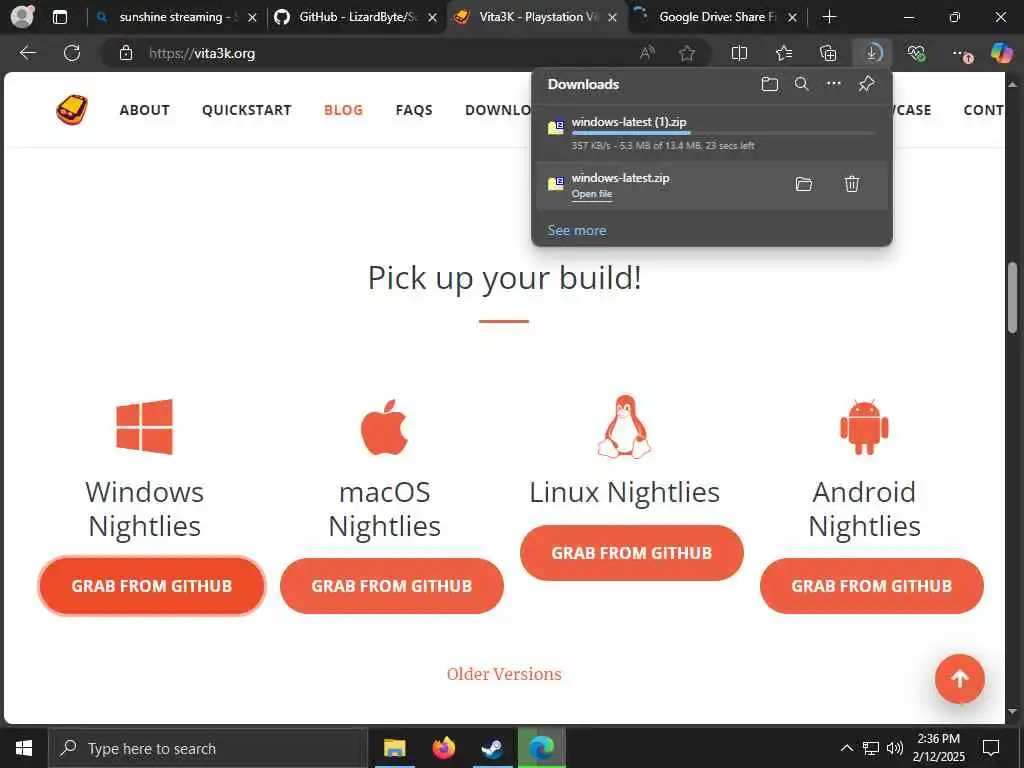Click the scroll-to-top arrow button
Image resolution: width=1024 pixels, height=768 pixels.
pos(959,679)
